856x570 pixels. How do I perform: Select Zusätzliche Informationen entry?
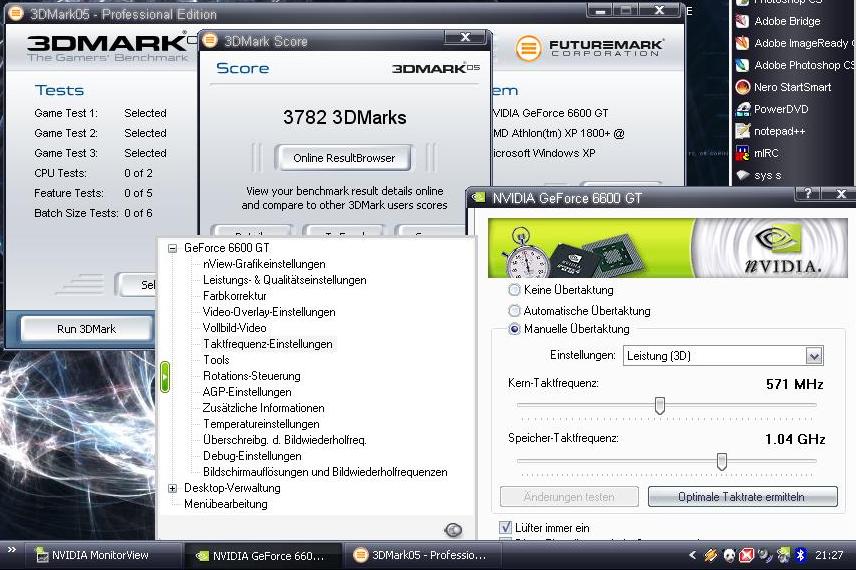click(263, 408)
